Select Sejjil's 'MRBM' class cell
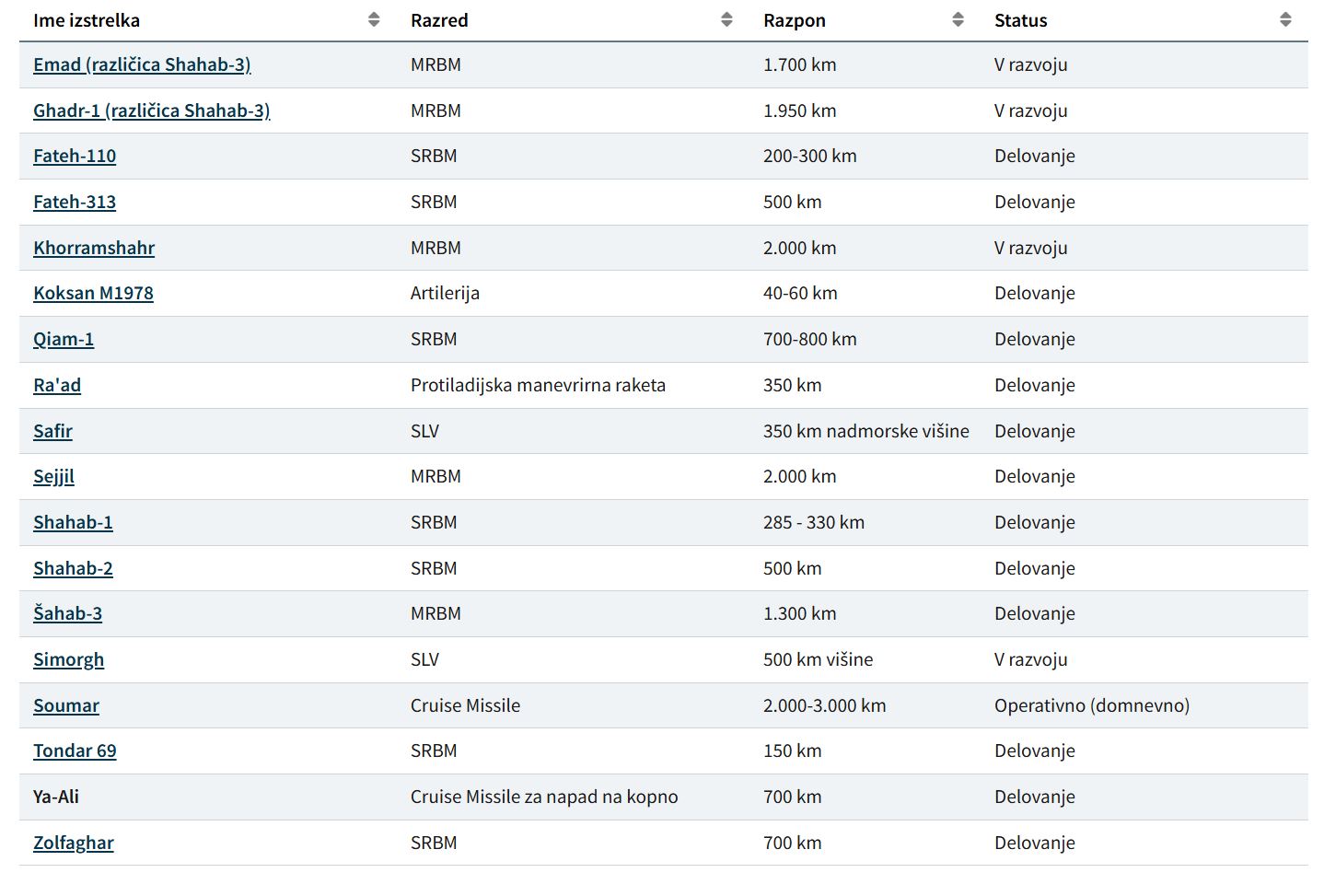This screenshot has height=896, width=1324. pyautogui.click(x=573, y=476)
